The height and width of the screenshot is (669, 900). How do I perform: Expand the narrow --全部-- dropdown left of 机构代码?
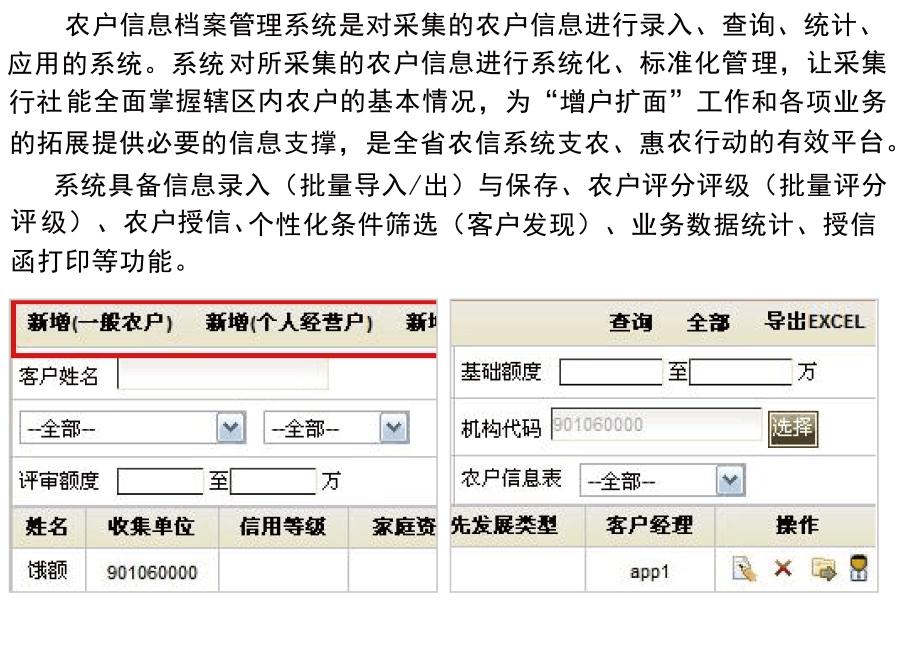coord(395,428)
